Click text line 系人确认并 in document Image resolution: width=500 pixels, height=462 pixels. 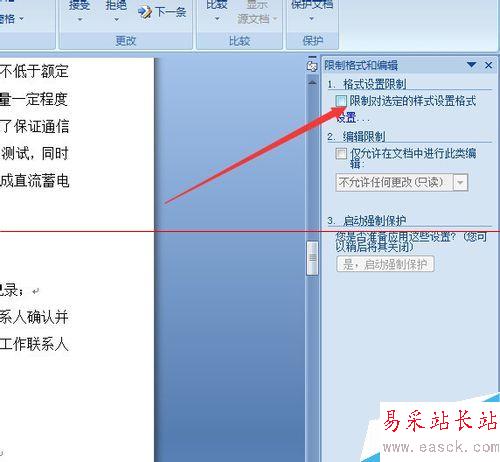[x=34, y=317]
